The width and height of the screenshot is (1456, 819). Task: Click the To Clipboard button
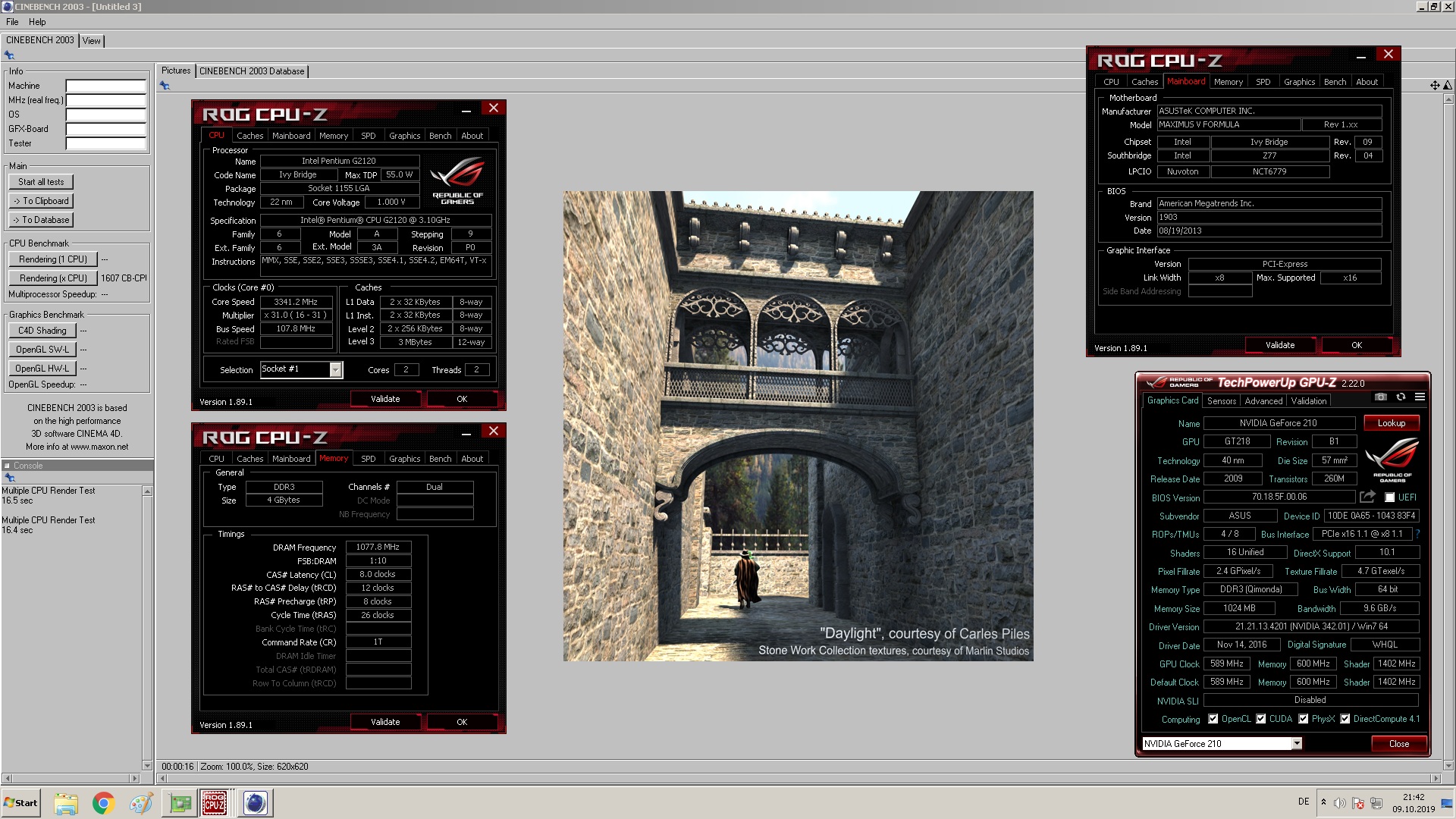point(41,201)
